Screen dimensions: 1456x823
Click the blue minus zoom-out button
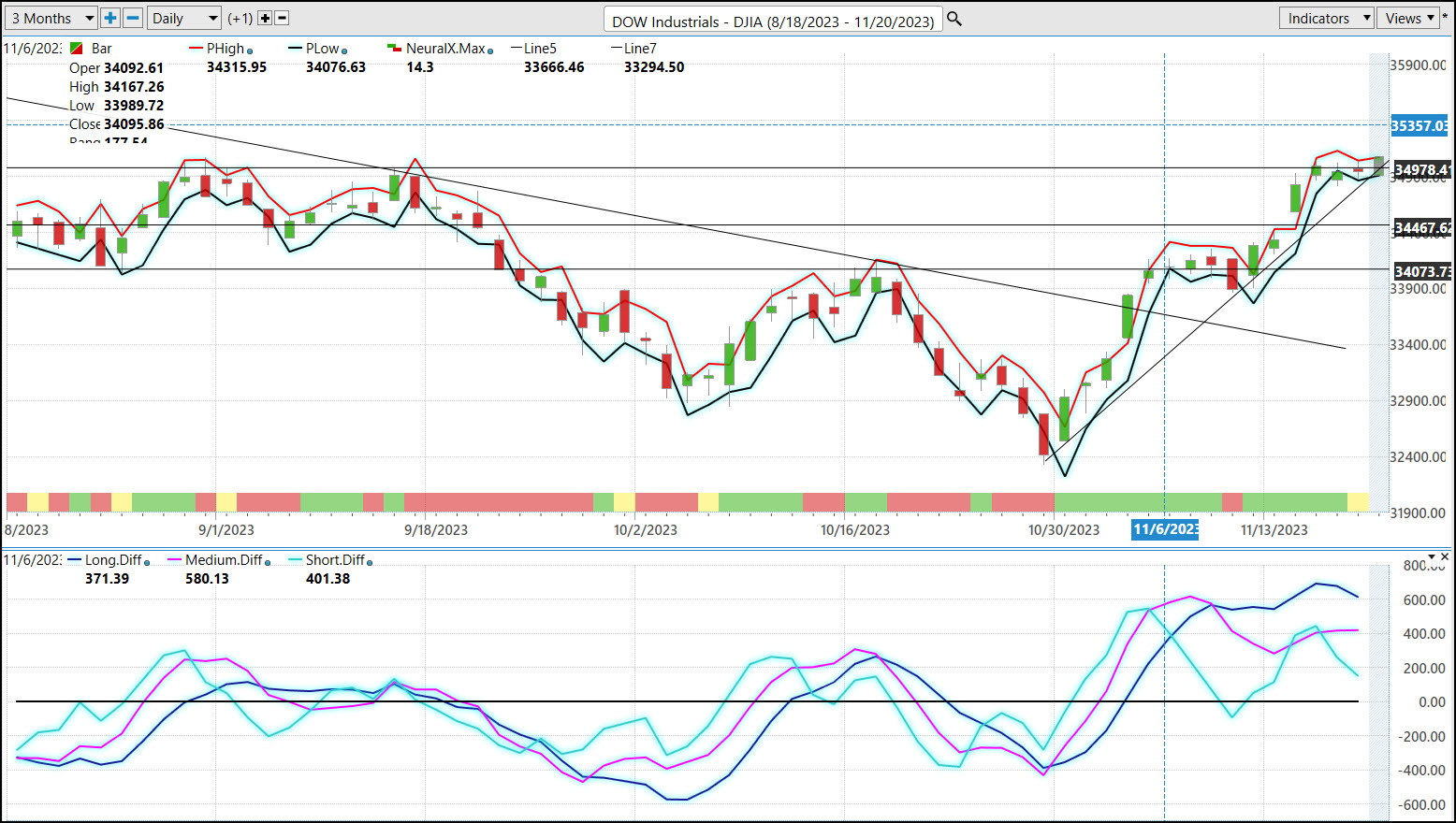point(133,18)
